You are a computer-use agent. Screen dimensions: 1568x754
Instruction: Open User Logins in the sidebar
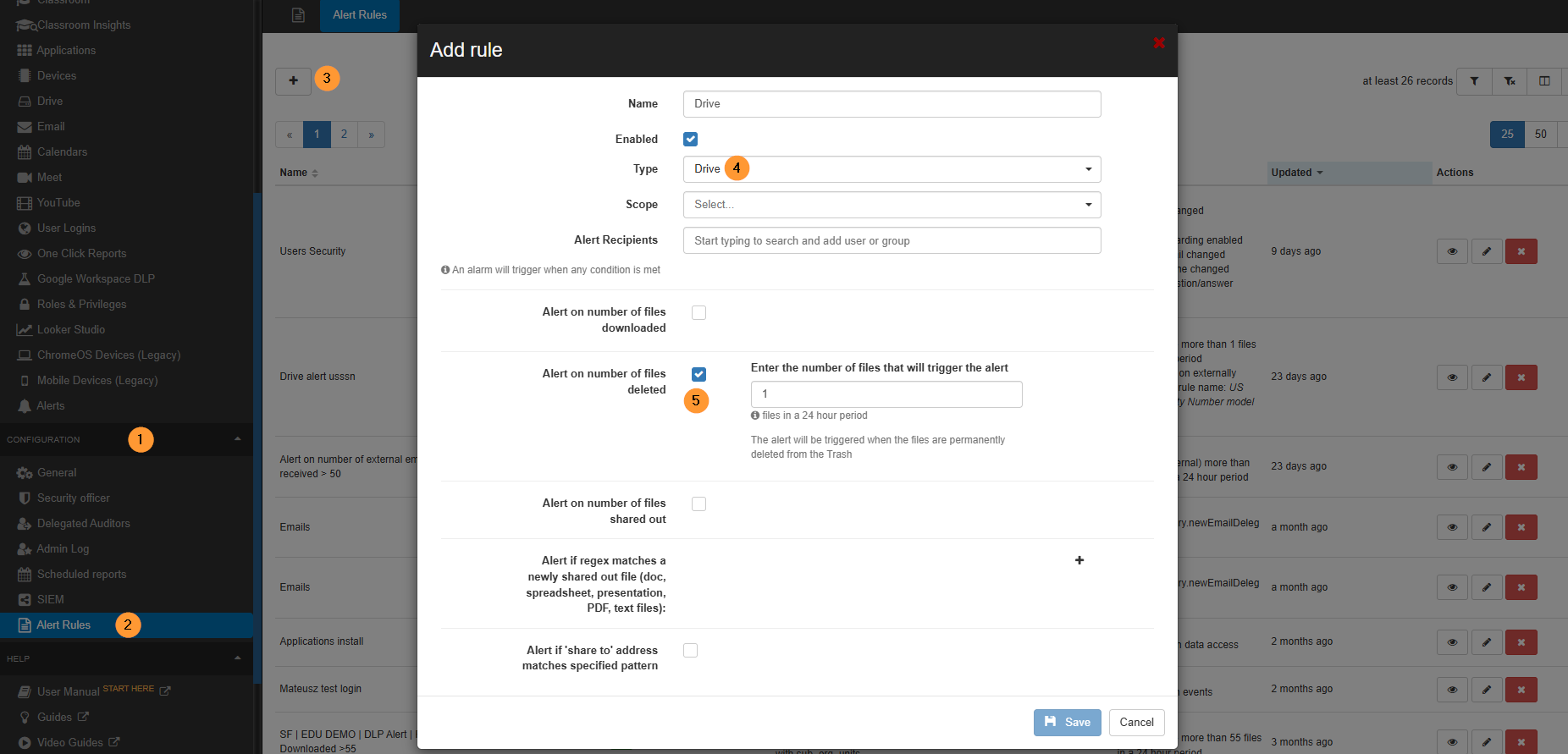tap(66, 228)
